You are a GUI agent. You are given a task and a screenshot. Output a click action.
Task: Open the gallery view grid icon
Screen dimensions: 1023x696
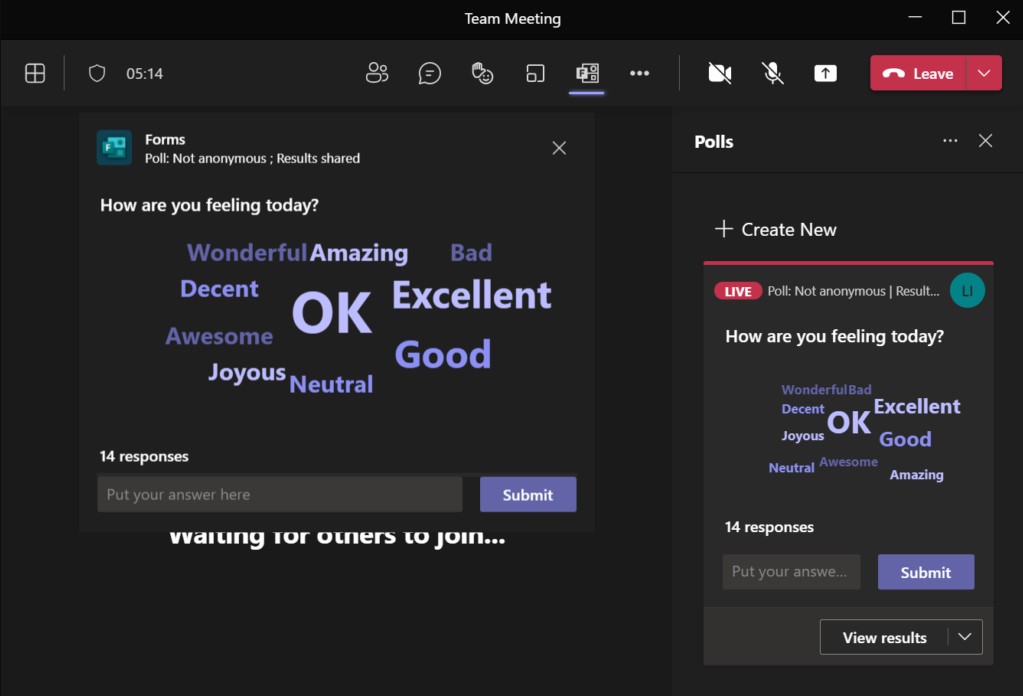point(35,73)
